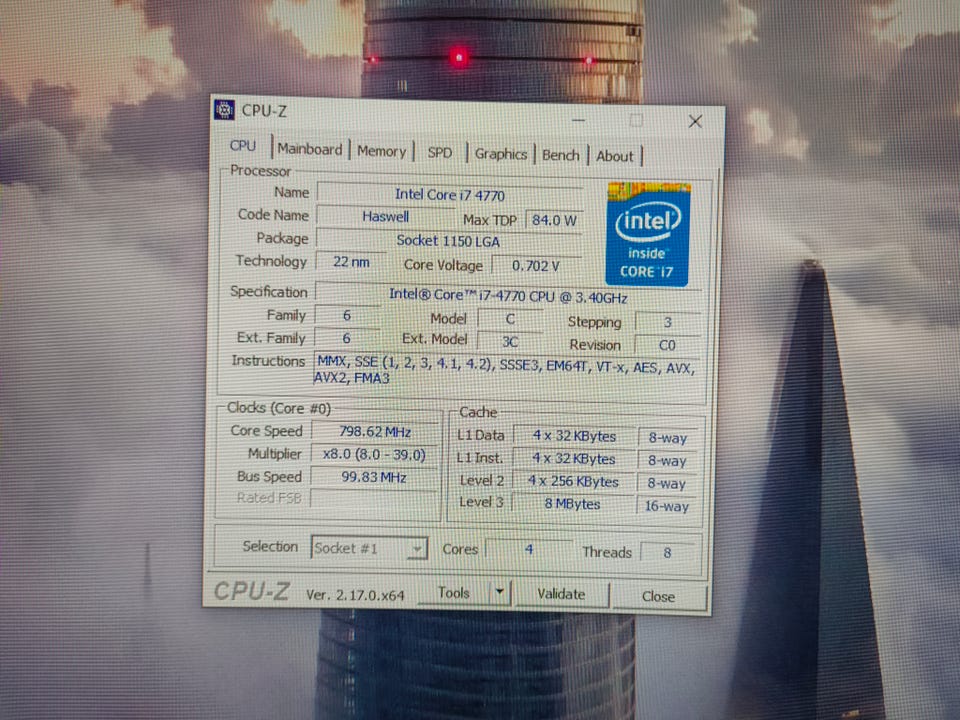Click the Threads value 8
960x720 pixels.
tap(667, 553)
